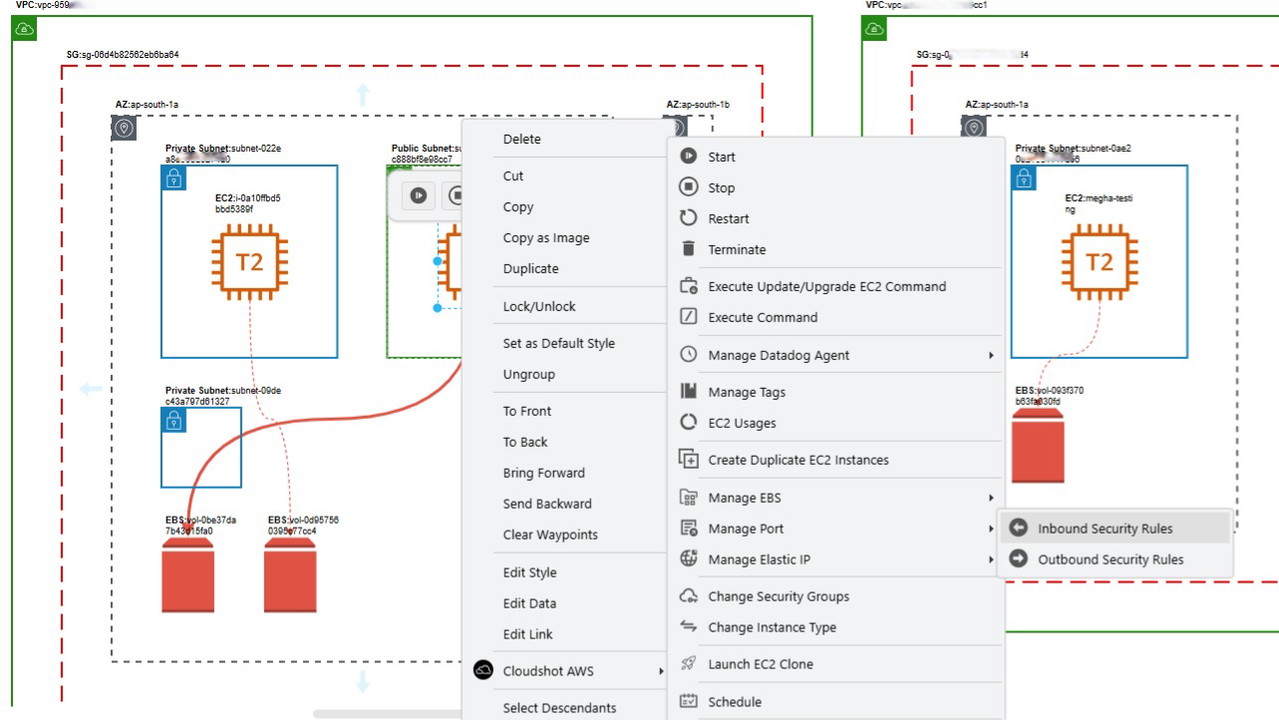Click the Stop instance icon in submenu
The height and width of the screenshot is (720, 1279).
click(x=688, y=187)
